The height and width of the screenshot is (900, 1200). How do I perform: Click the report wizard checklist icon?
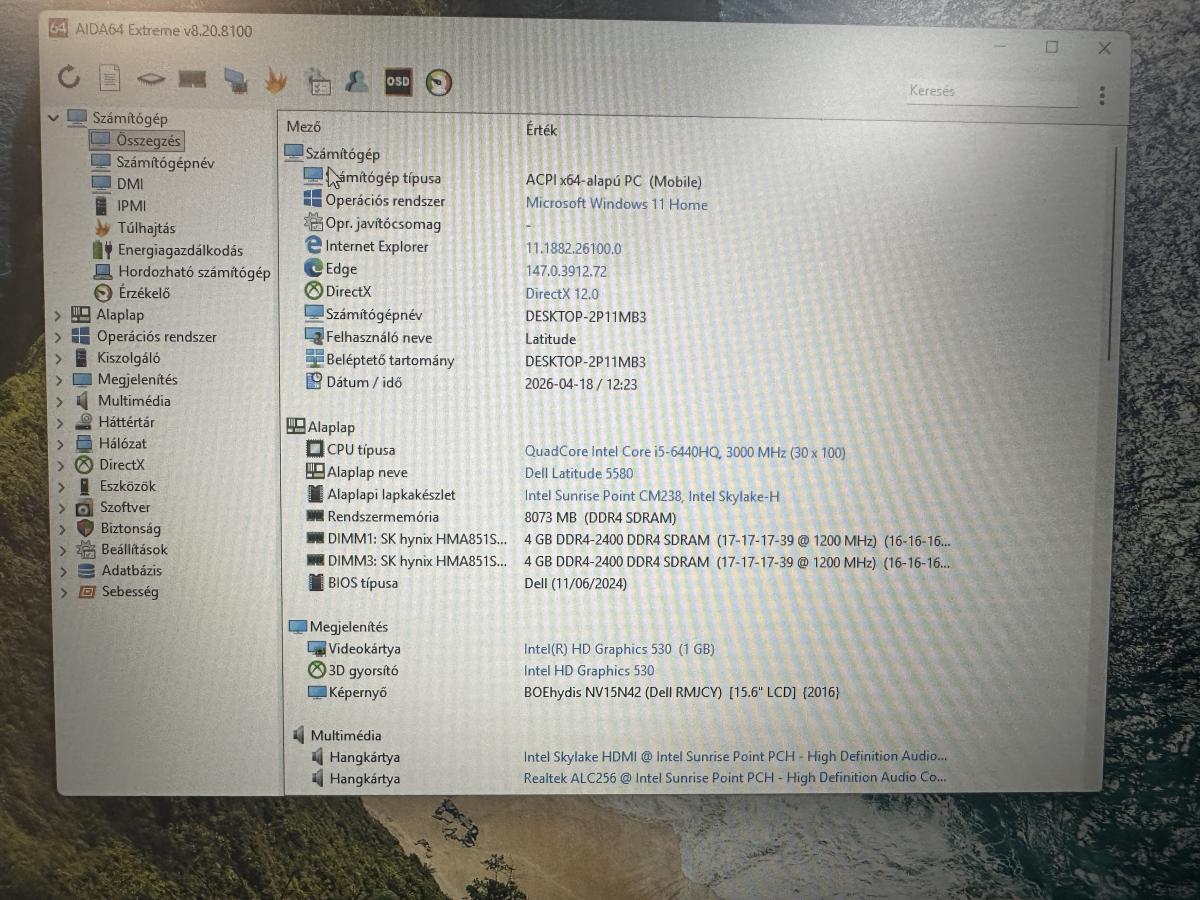tap(318, 78)
